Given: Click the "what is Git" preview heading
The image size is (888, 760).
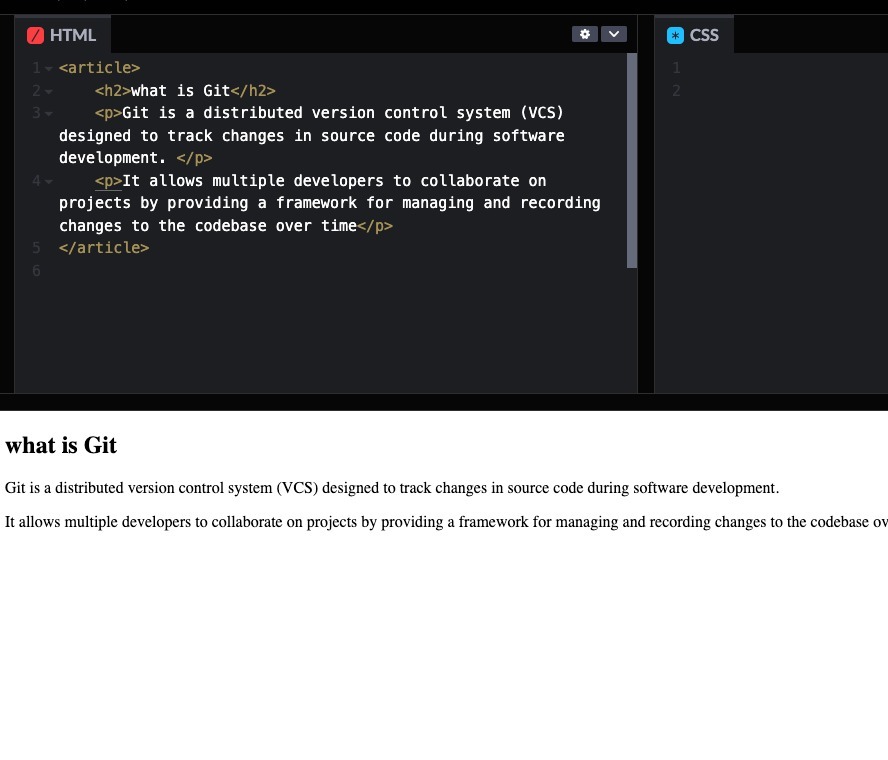Looking at the screenshot, I should click(x=61, y=446).
